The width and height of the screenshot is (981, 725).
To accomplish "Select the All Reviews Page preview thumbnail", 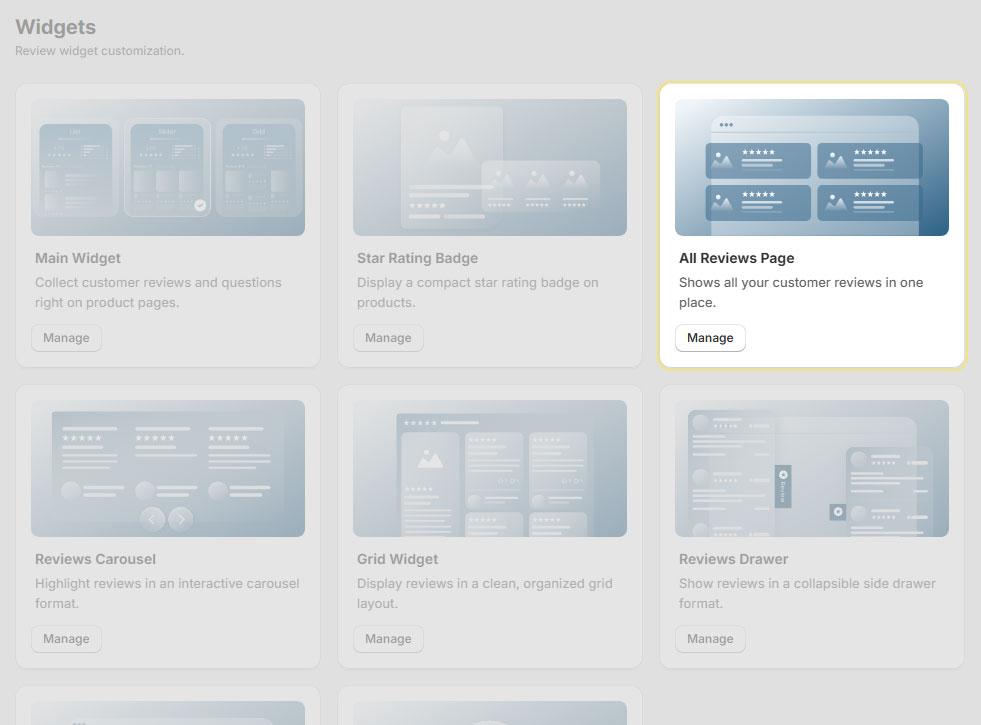I will click(812, 166).
